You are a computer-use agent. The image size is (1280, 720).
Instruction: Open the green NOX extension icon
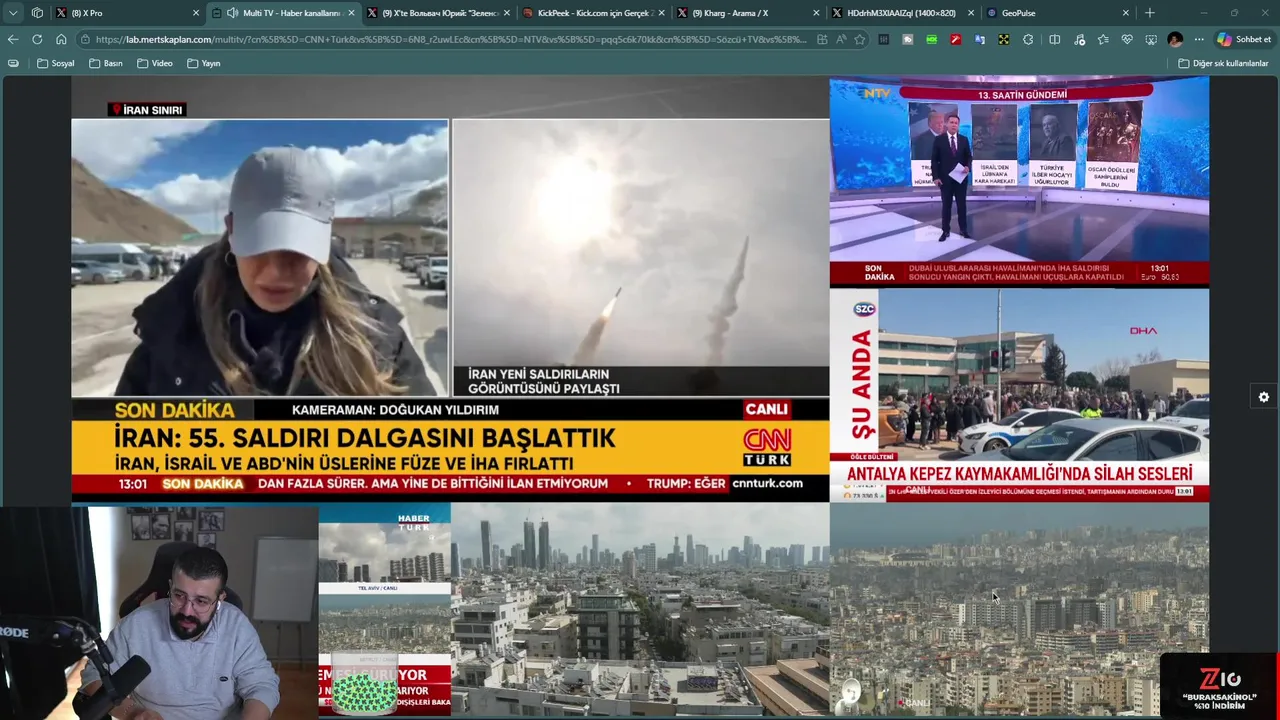(x=932, y=39)
